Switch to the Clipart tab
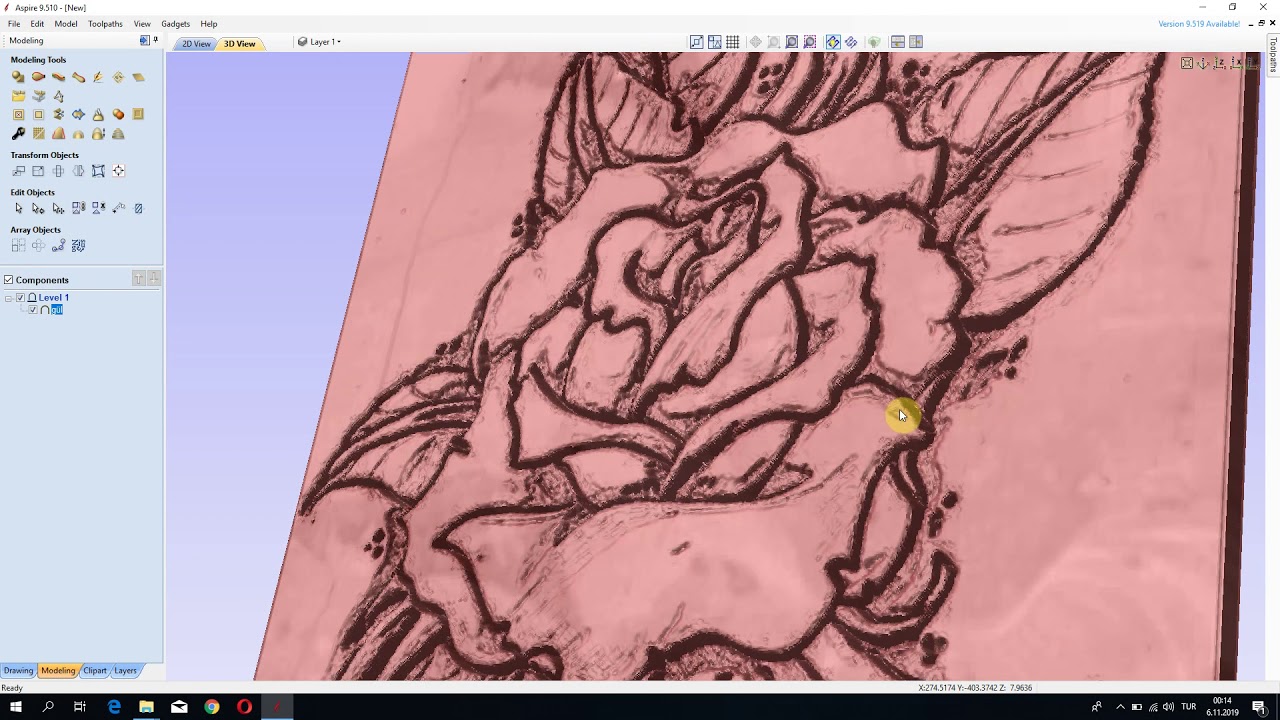Image resolution: width=1280 pixels, height=720 pixels. point(95,671)
